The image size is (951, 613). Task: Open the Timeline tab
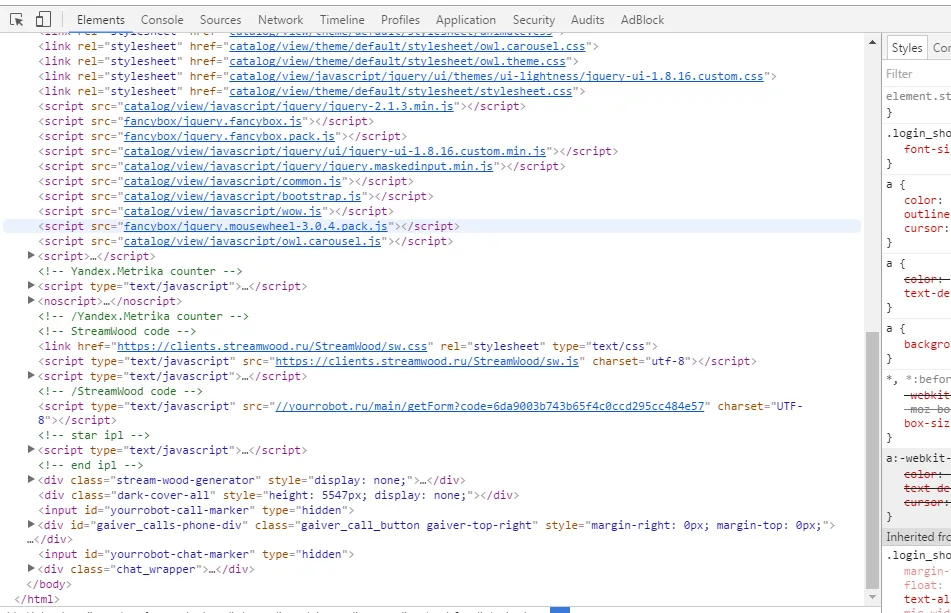tap(342, 20)
